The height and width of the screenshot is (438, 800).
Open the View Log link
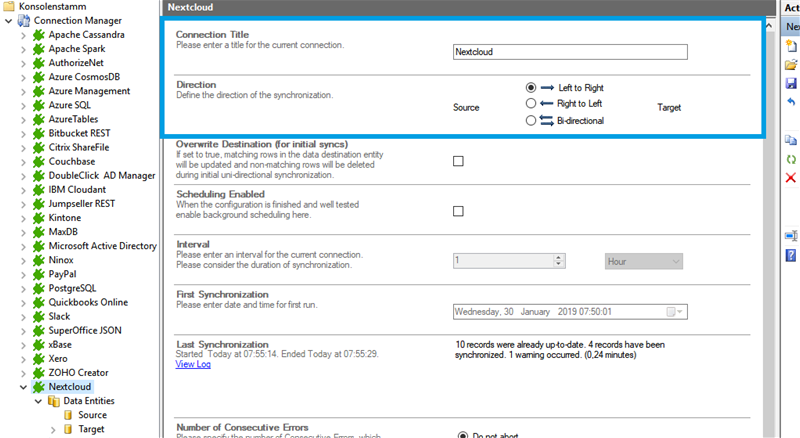click(x=193, y=365)
